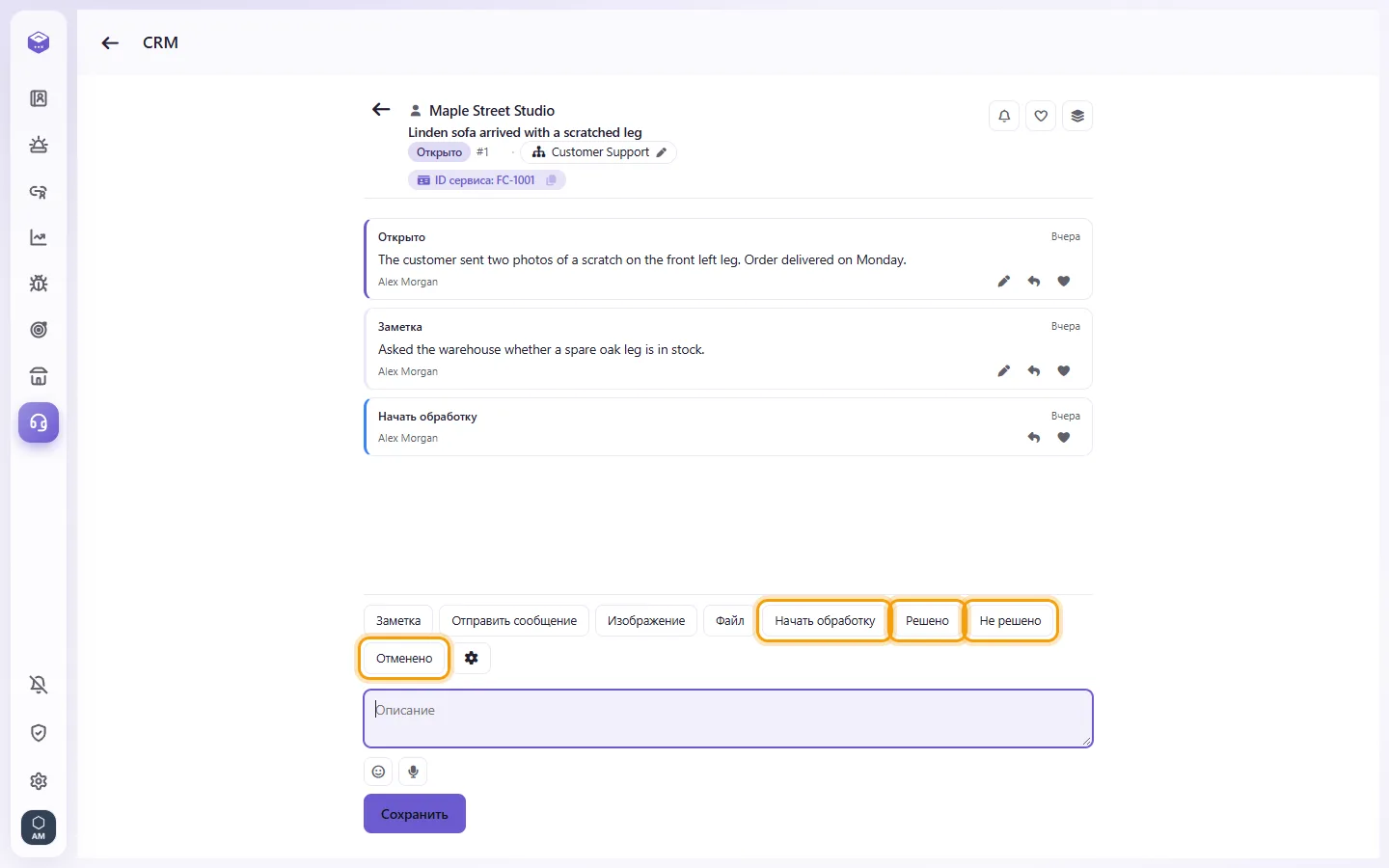
Task: Click the 'Начать обработку' status button
Action: pos(825,620)
